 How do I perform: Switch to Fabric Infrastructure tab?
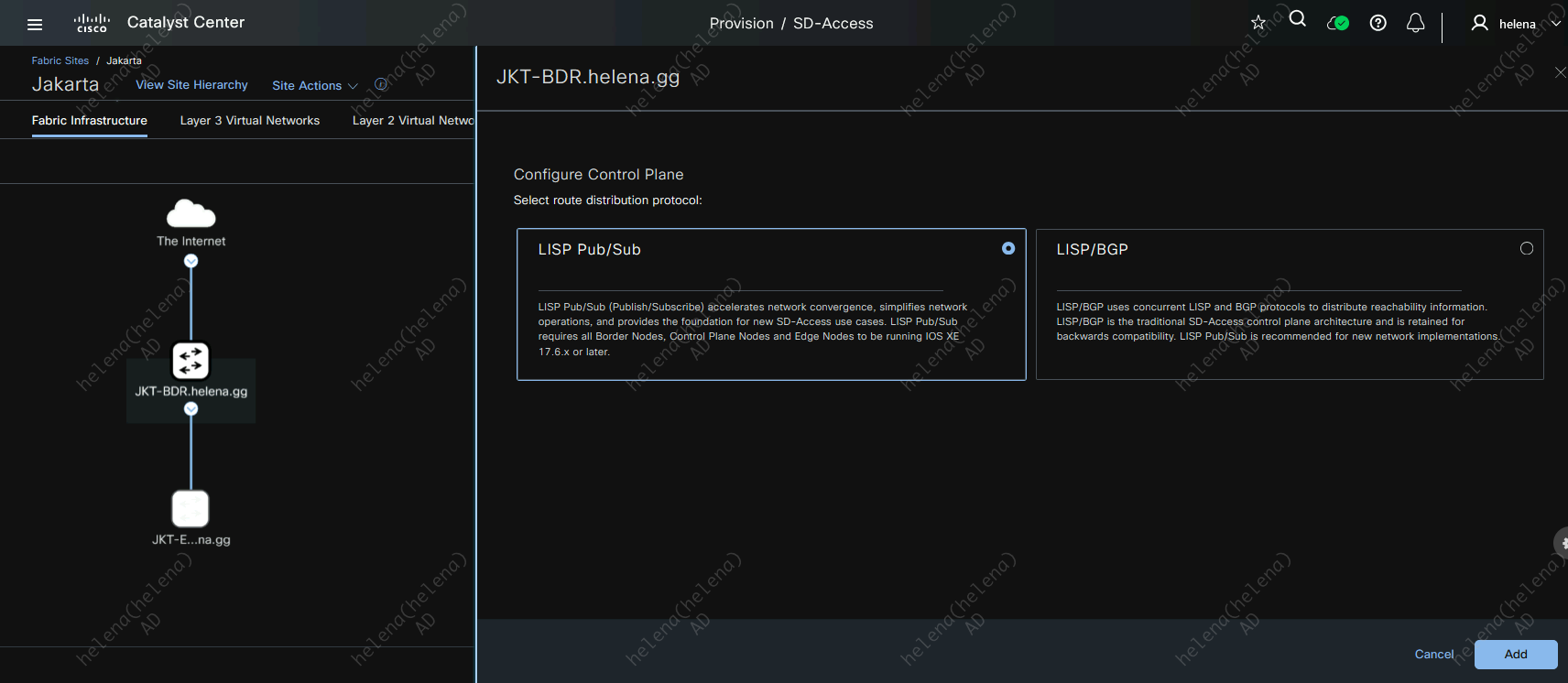(89, 120)
